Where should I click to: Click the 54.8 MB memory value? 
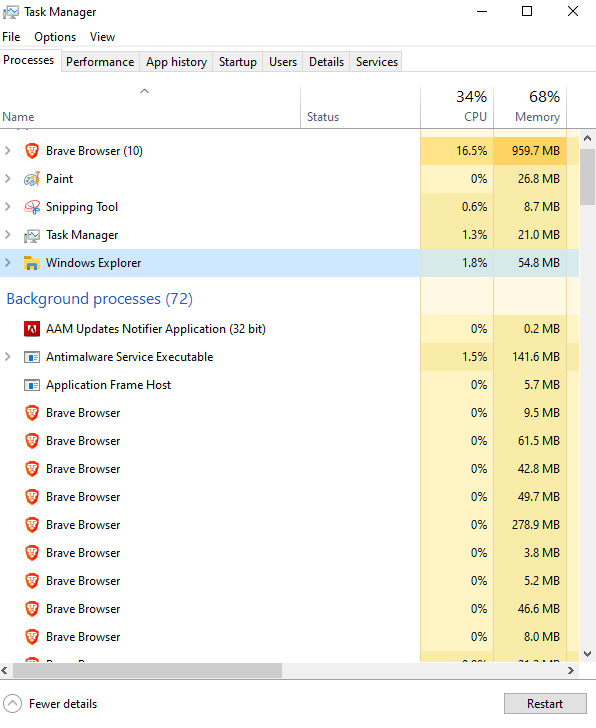tap(538, 263)
